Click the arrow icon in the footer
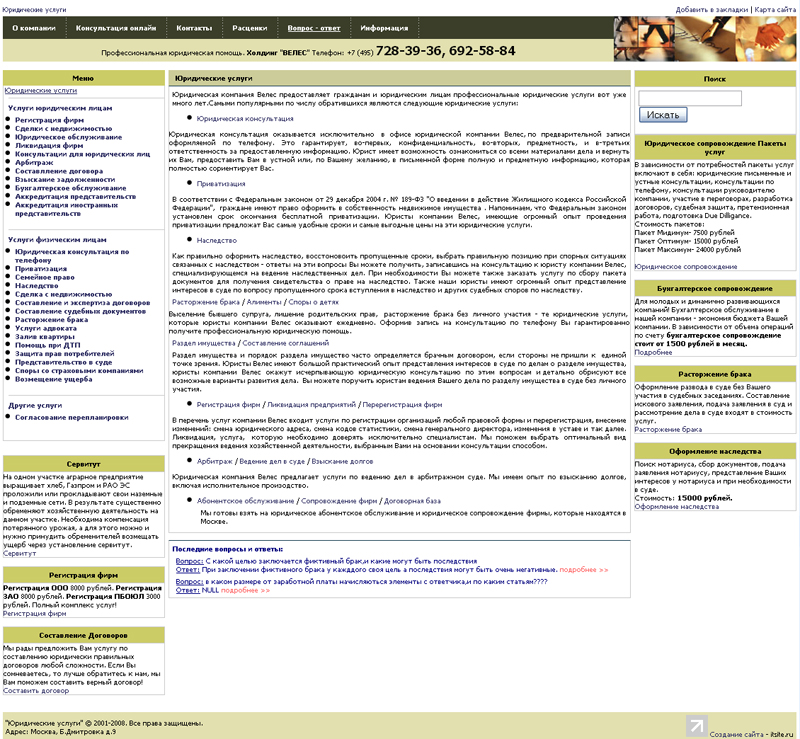 pos(696,726)
